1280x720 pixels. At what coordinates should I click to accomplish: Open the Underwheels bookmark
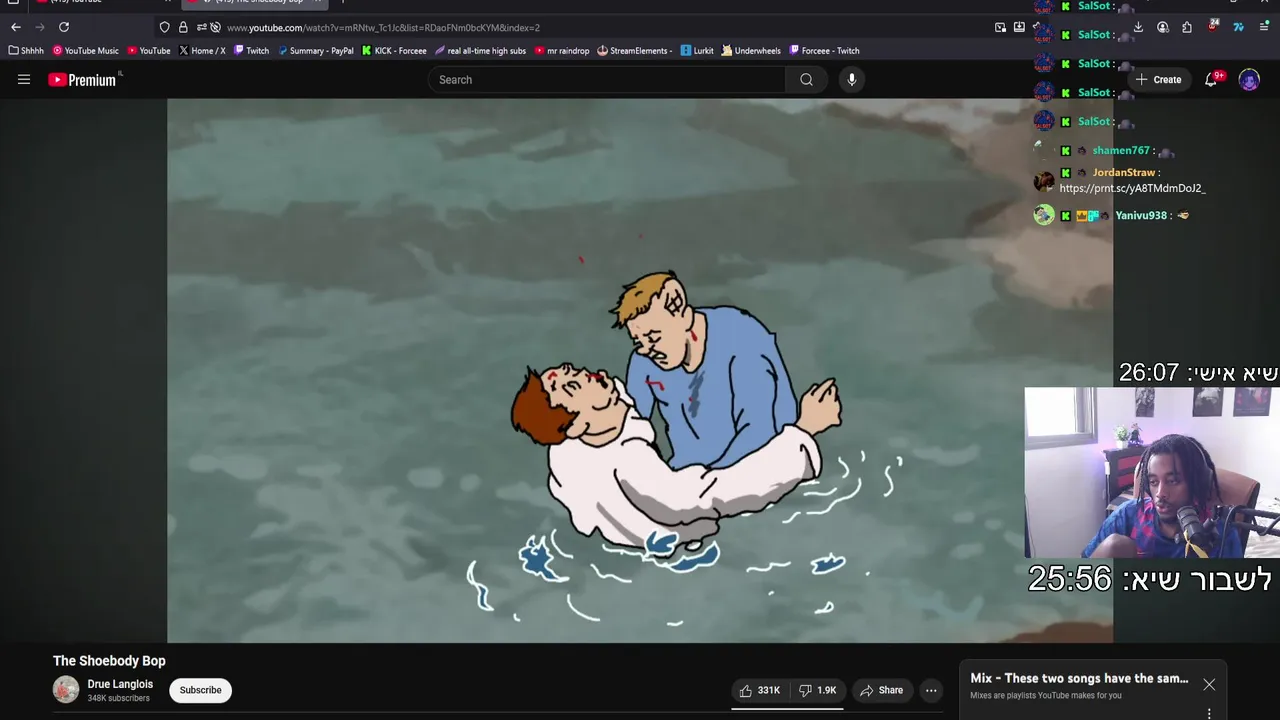click(751, 51)
